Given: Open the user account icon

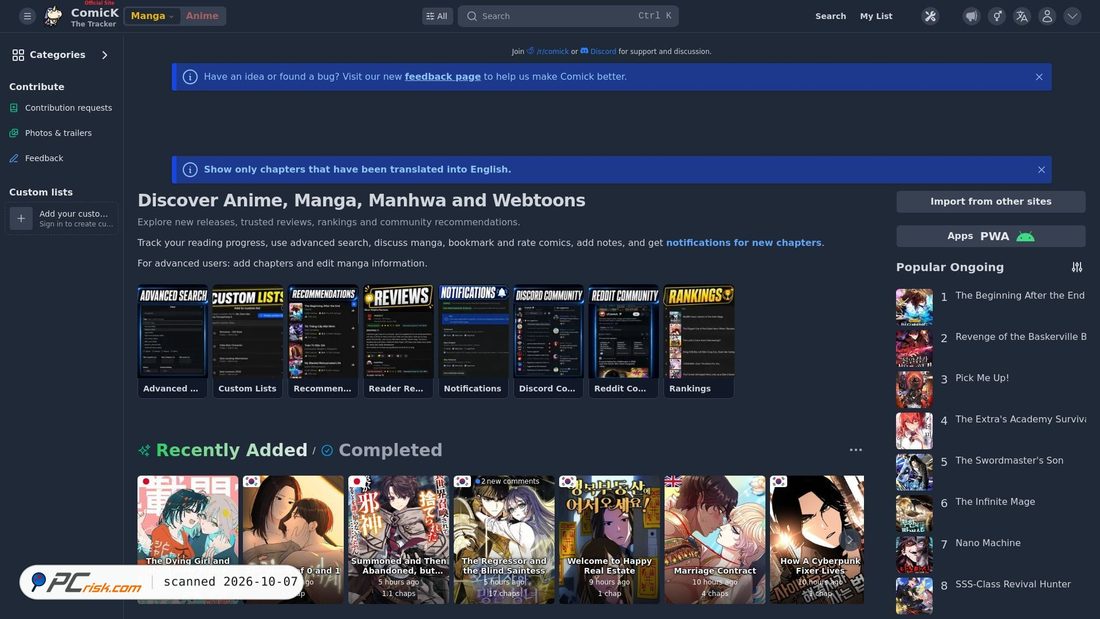Looking at the screenshot, I should coord(1047,16).
